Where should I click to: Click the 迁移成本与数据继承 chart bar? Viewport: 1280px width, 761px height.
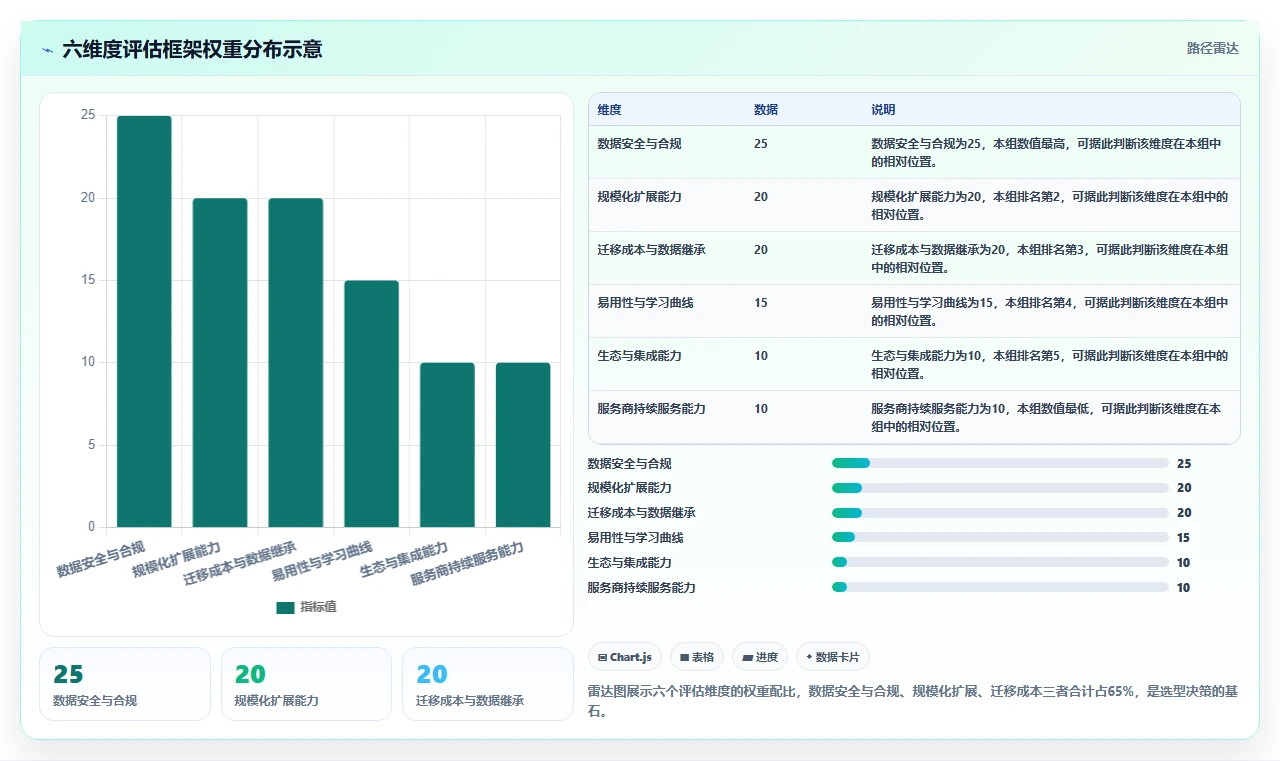coord(296,362)
